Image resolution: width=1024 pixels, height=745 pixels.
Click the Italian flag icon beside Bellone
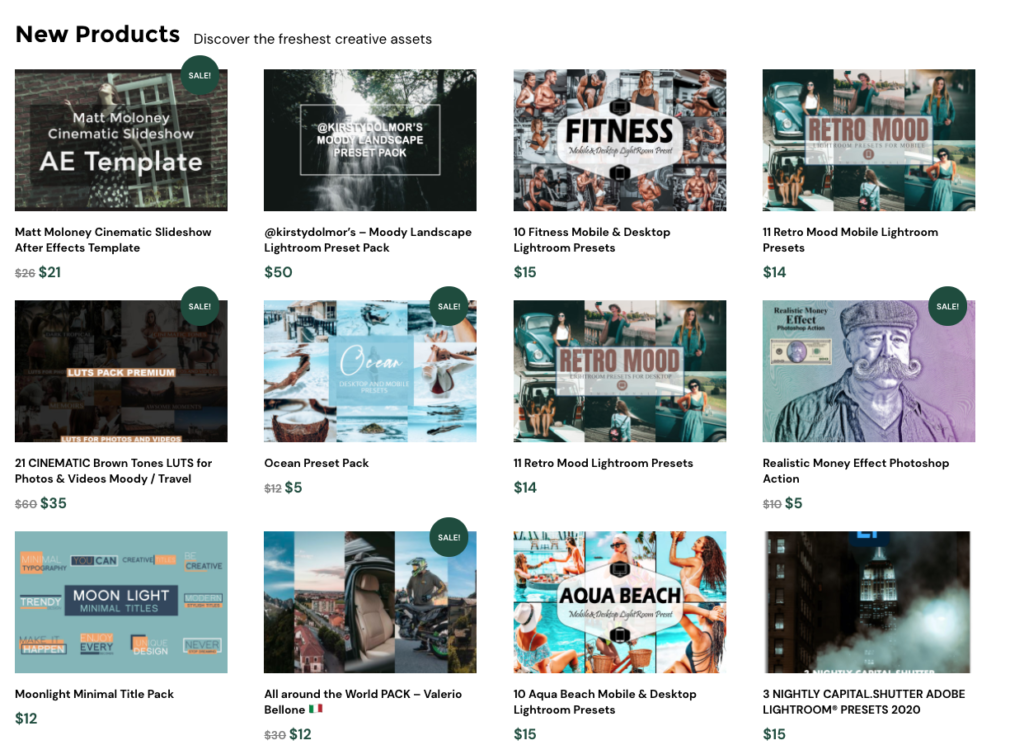pyautogui.click(x=316, y=709)
